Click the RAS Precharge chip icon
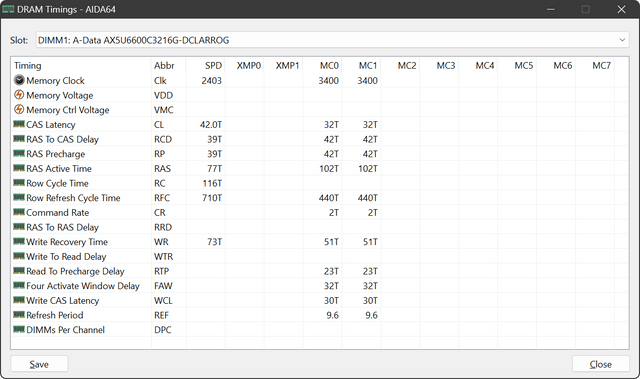 [x=19, y=153]
